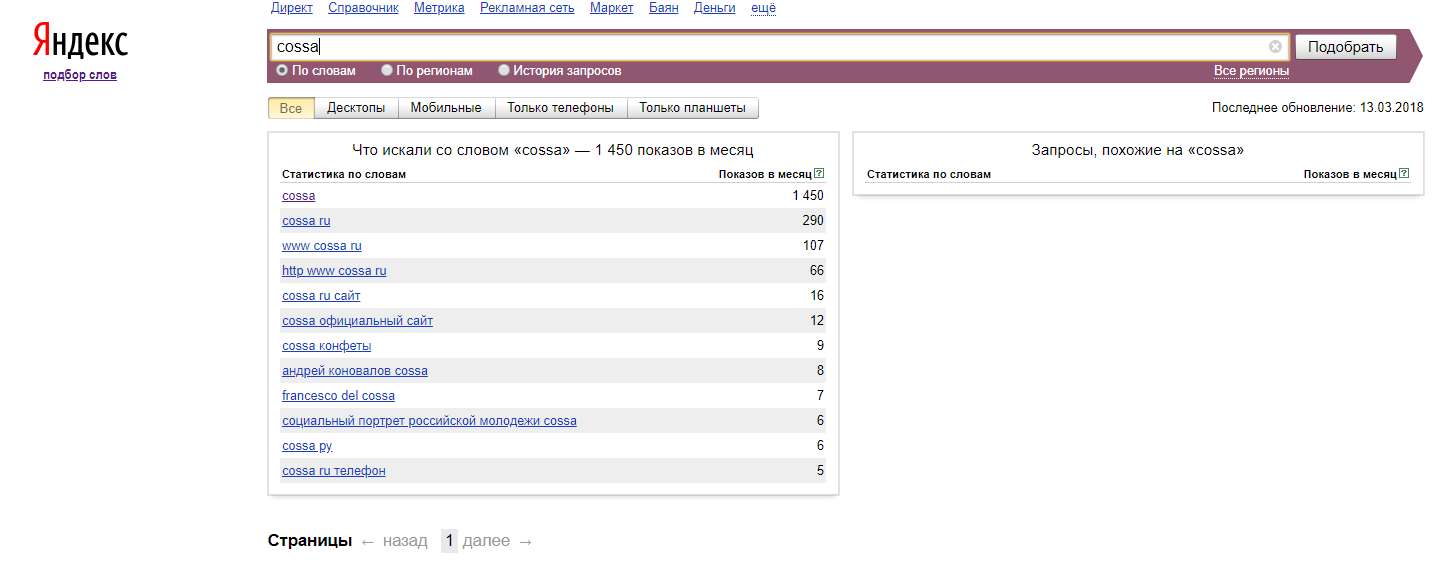The image size is (1433, 563).
Task: Select the 'История запросов' radio button
Action: point(504,71)
